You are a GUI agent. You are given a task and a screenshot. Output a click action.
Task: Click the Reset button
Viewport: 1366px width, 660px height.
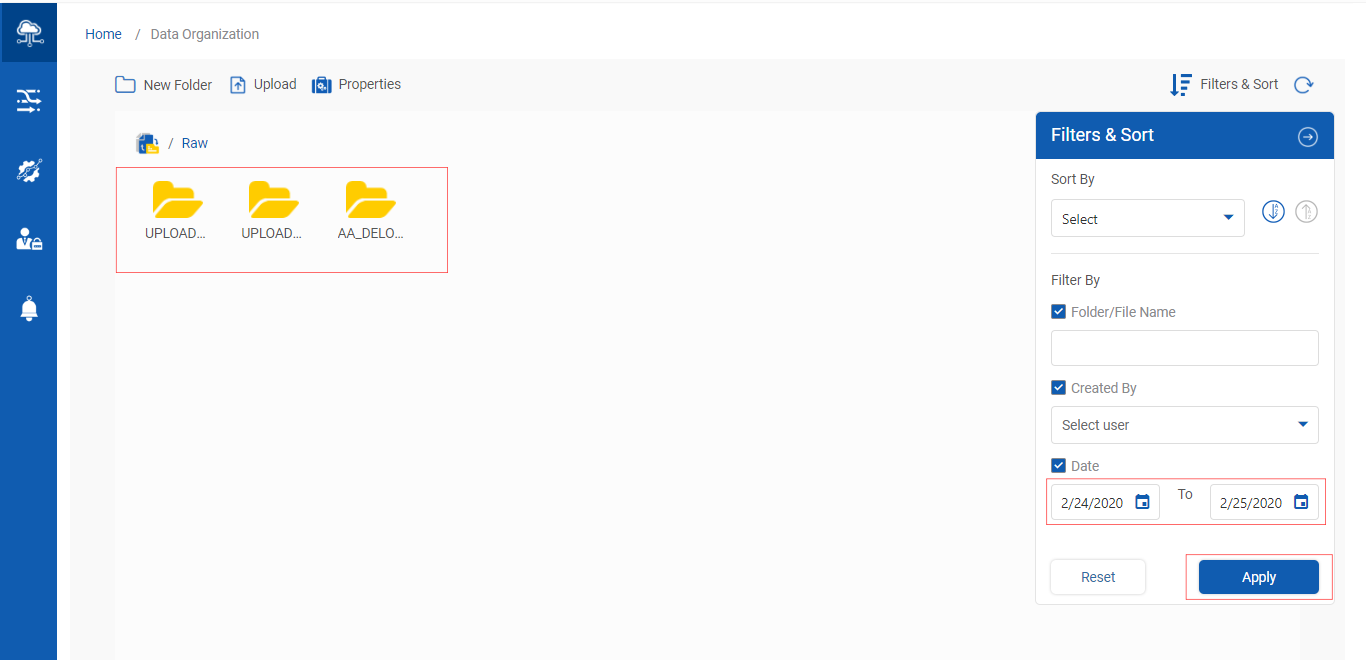click(x=1098, y=577)
